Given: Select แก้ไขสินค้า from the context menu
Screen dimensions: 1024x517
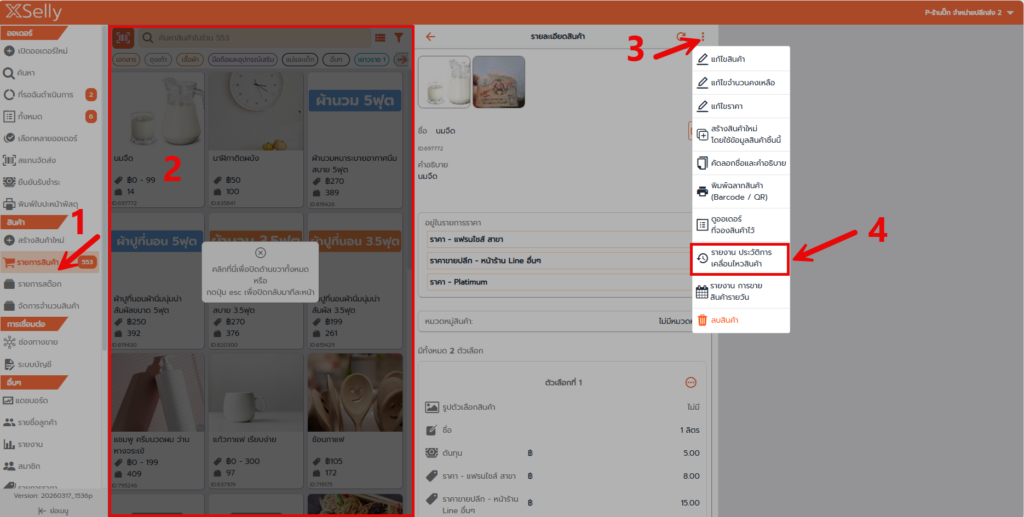Looking at the screenshot, I should click(740, 60).
